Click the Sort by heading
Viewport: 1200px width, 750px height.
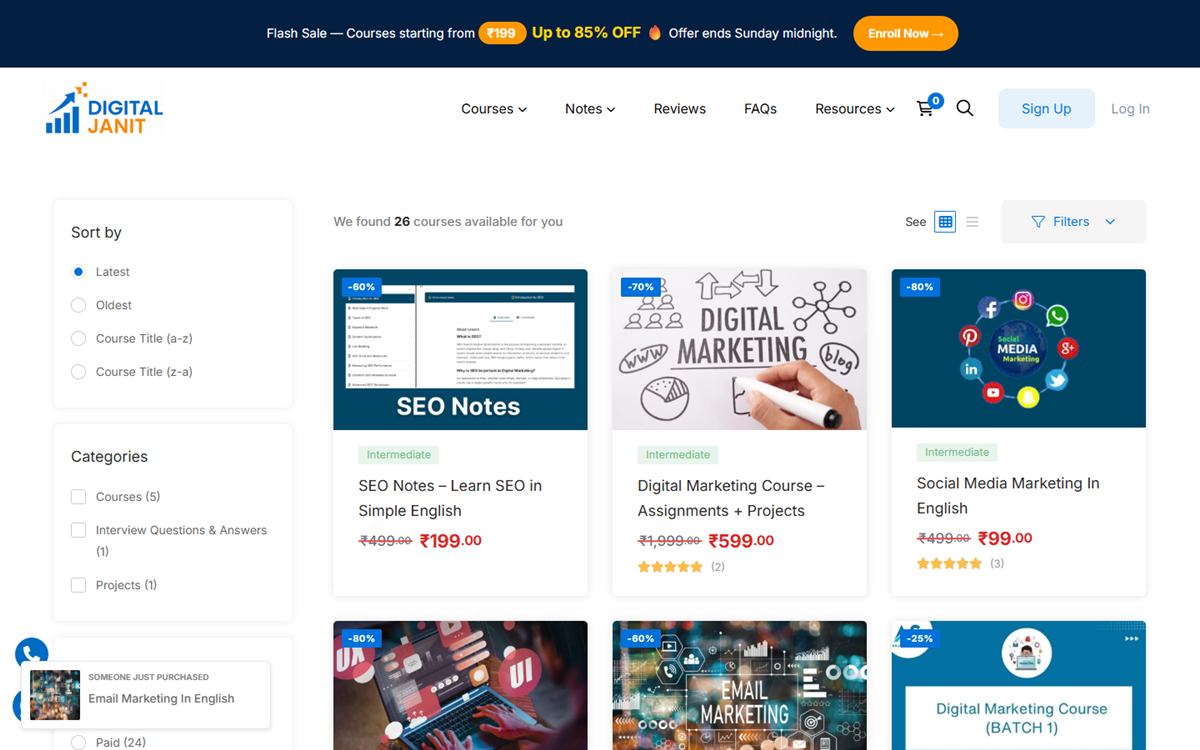point(96,232)
